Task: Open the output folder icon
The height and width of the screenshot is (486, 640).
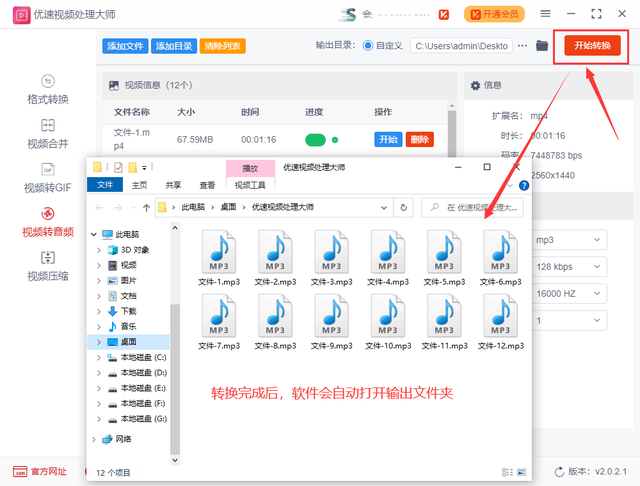Action: (542, 45)
